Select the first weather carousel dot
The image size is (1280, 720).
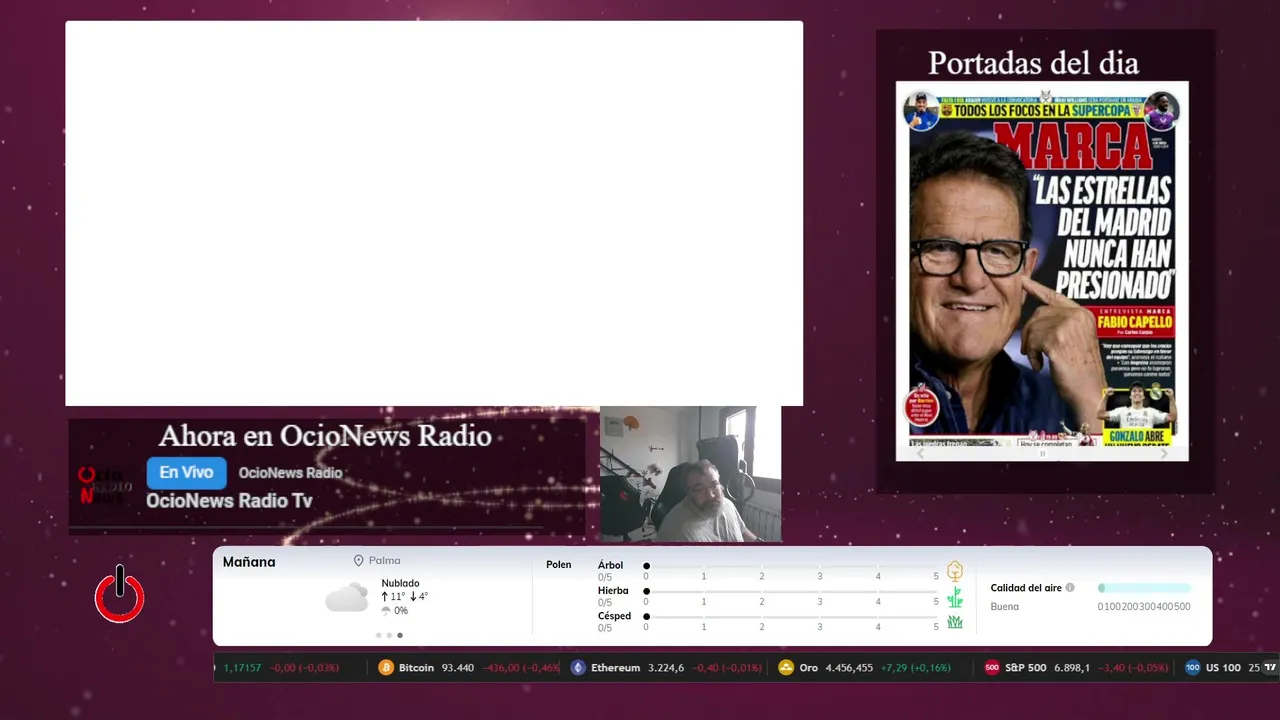coord(378,635)
